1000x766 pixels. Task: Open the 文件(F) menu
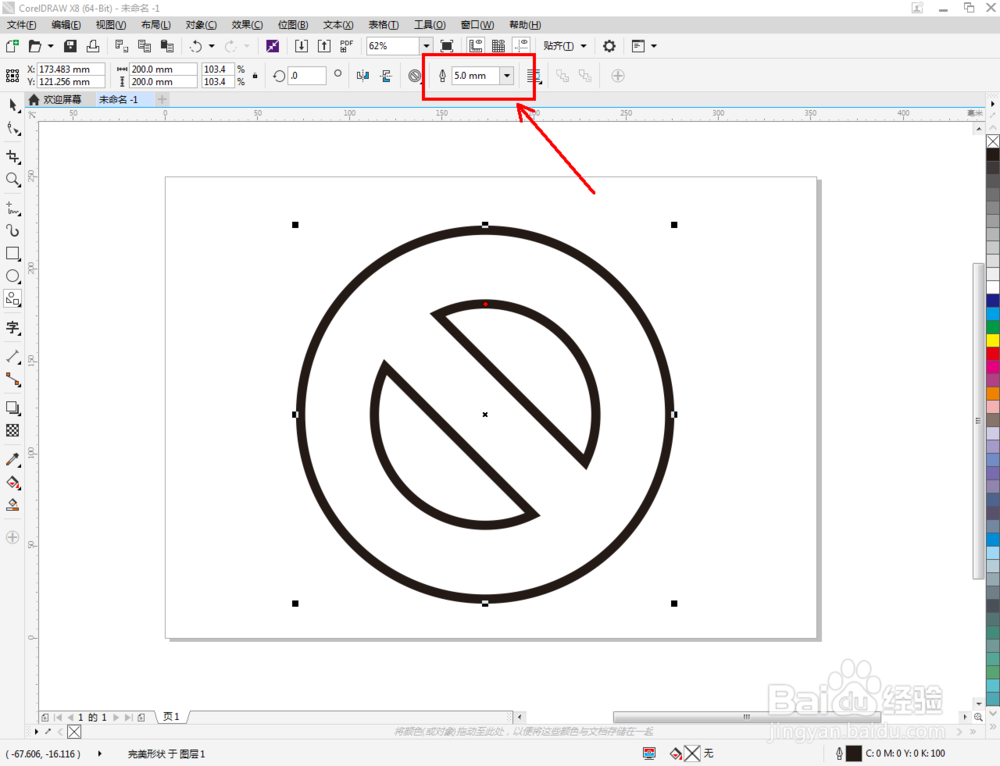coord(22,25)
